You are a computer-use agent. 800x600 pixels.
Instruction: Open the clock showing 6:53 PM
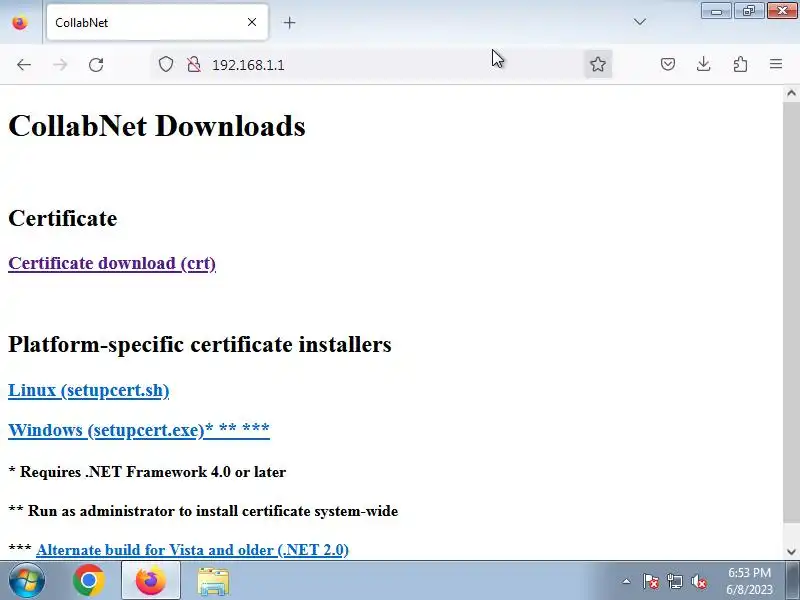pyautogui.click(x=749, y=581)
